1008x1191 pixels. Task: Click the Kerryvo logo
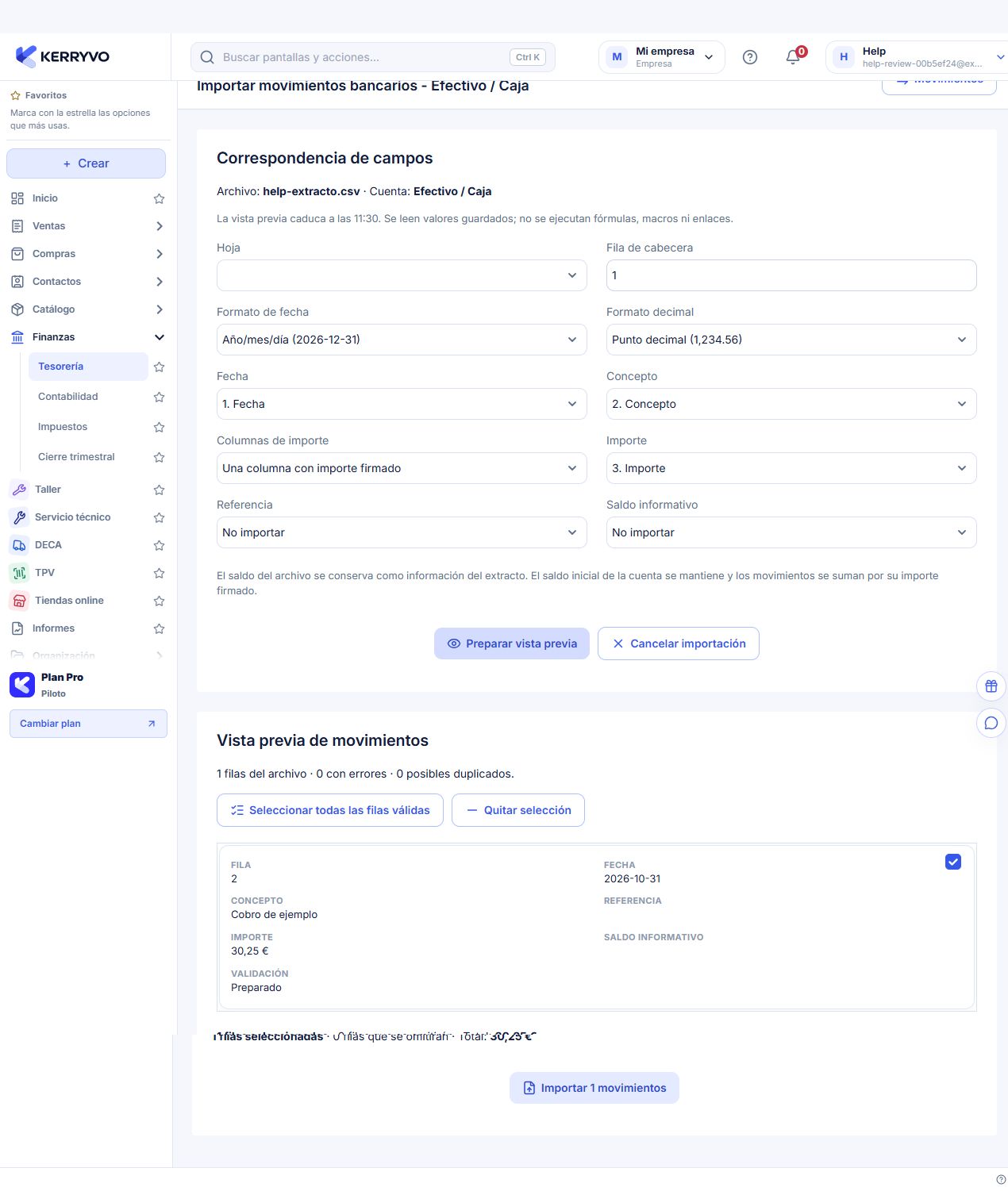click(63, 56)
